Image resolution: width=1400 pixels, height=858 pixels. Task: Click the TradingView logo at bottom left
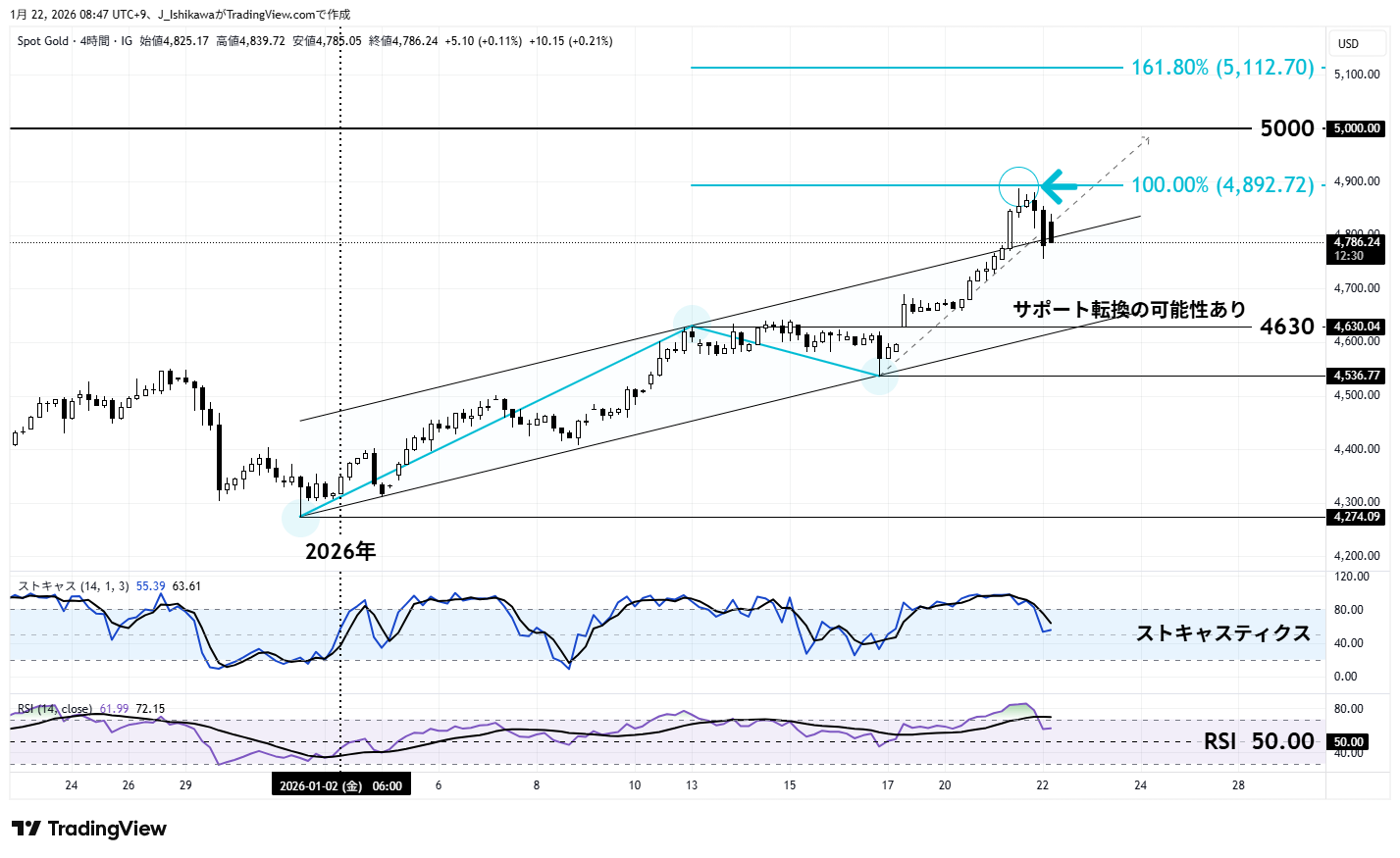89,829
